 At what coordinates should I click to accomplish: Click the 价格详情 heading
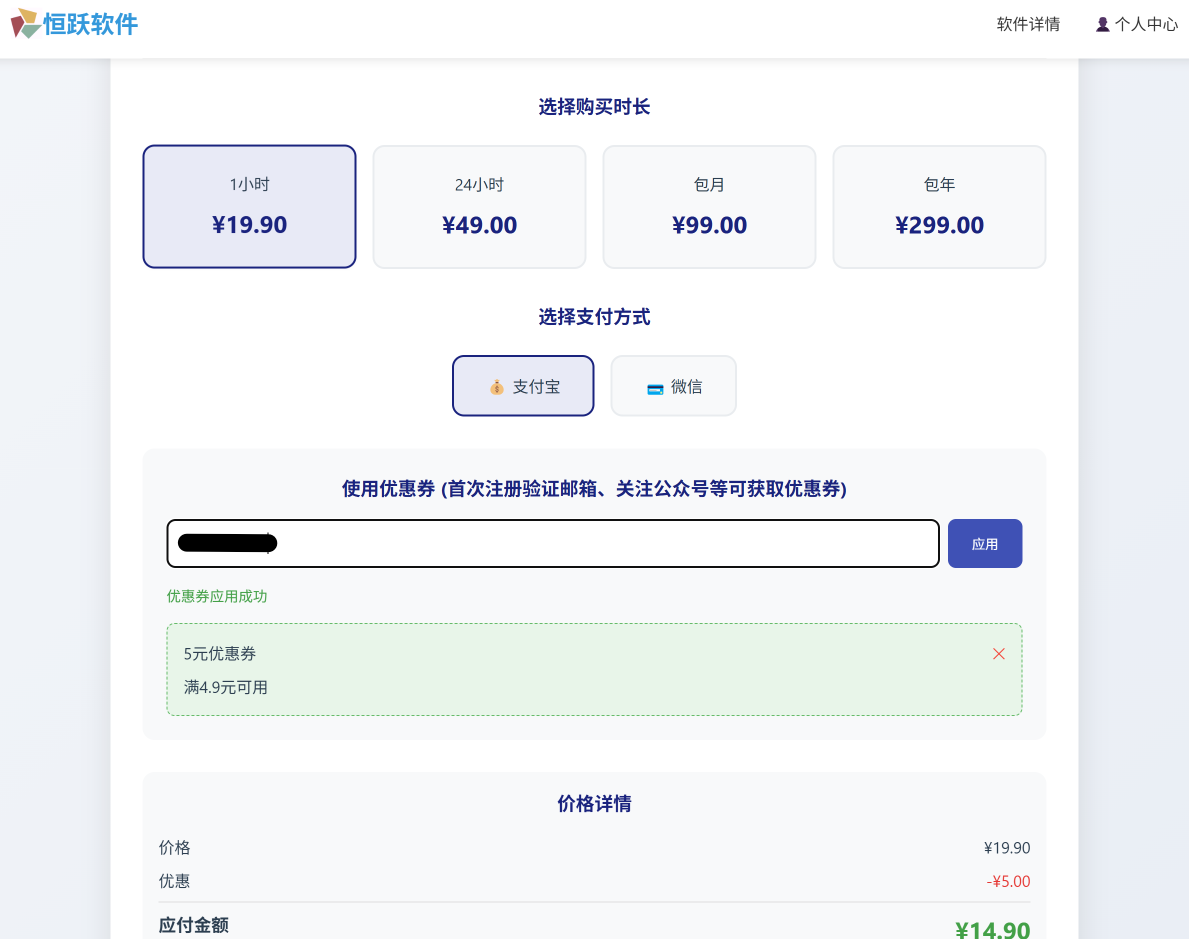pyautogui.click(x=594, y=803)
